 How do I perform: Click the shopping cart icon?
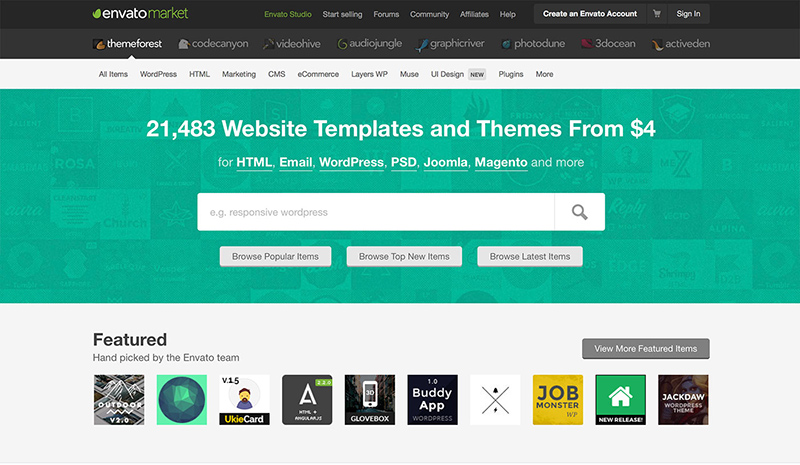click(657, 14)
